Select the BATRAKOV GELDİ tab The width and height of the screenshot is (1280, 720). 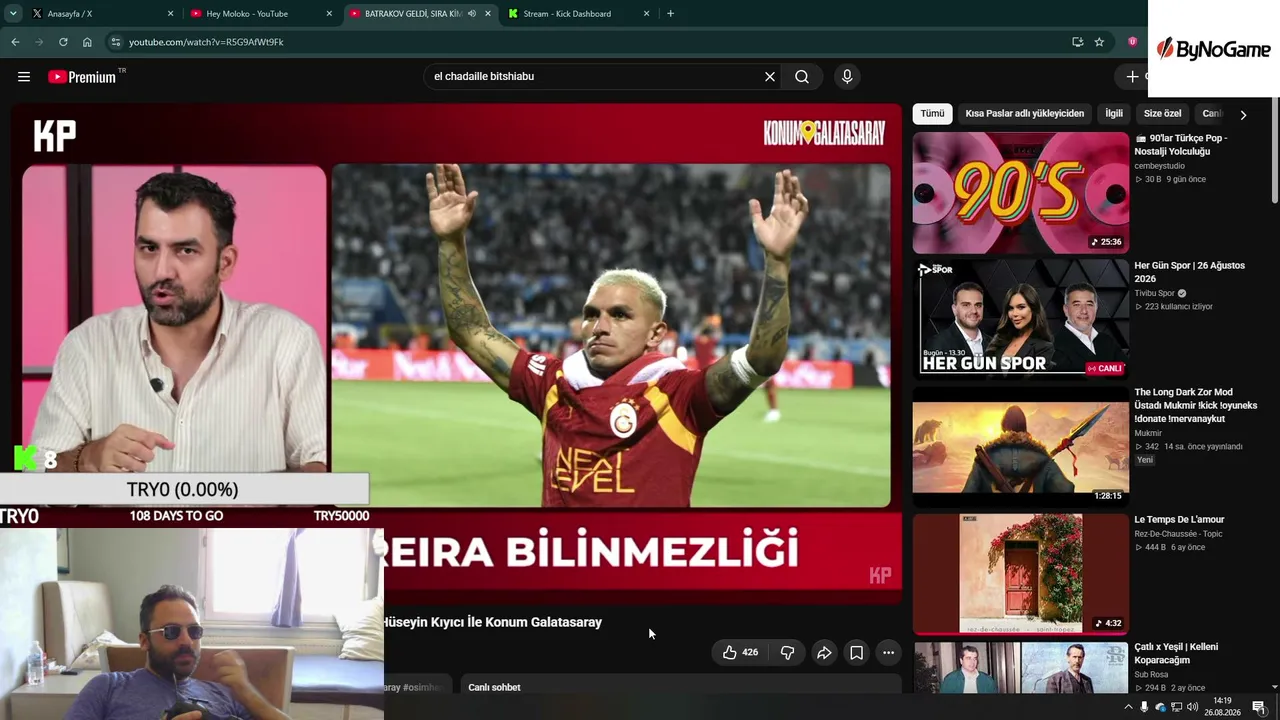coord(420,14)
